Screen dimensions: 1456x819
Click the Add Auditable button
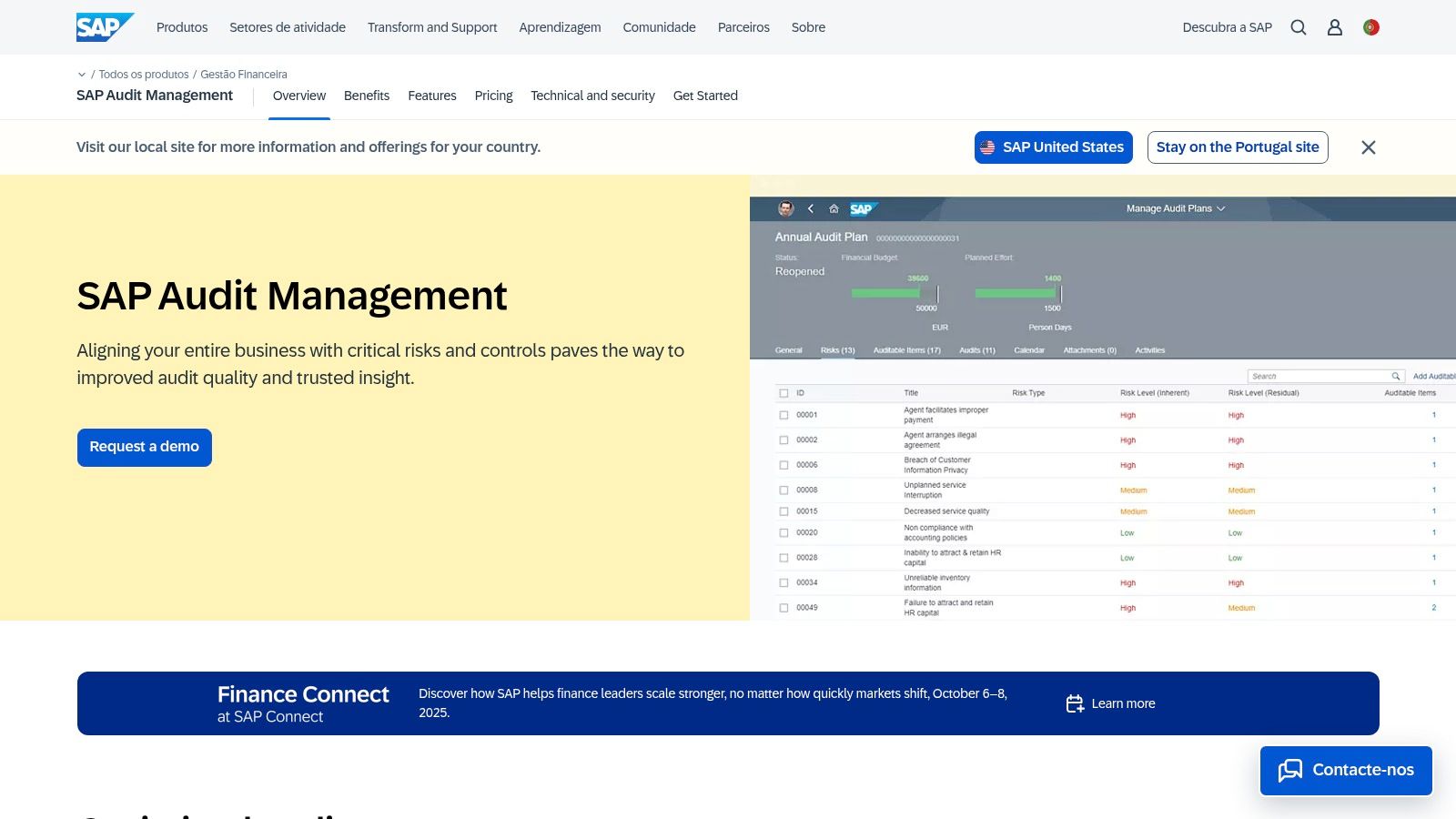click(1434, 376)
